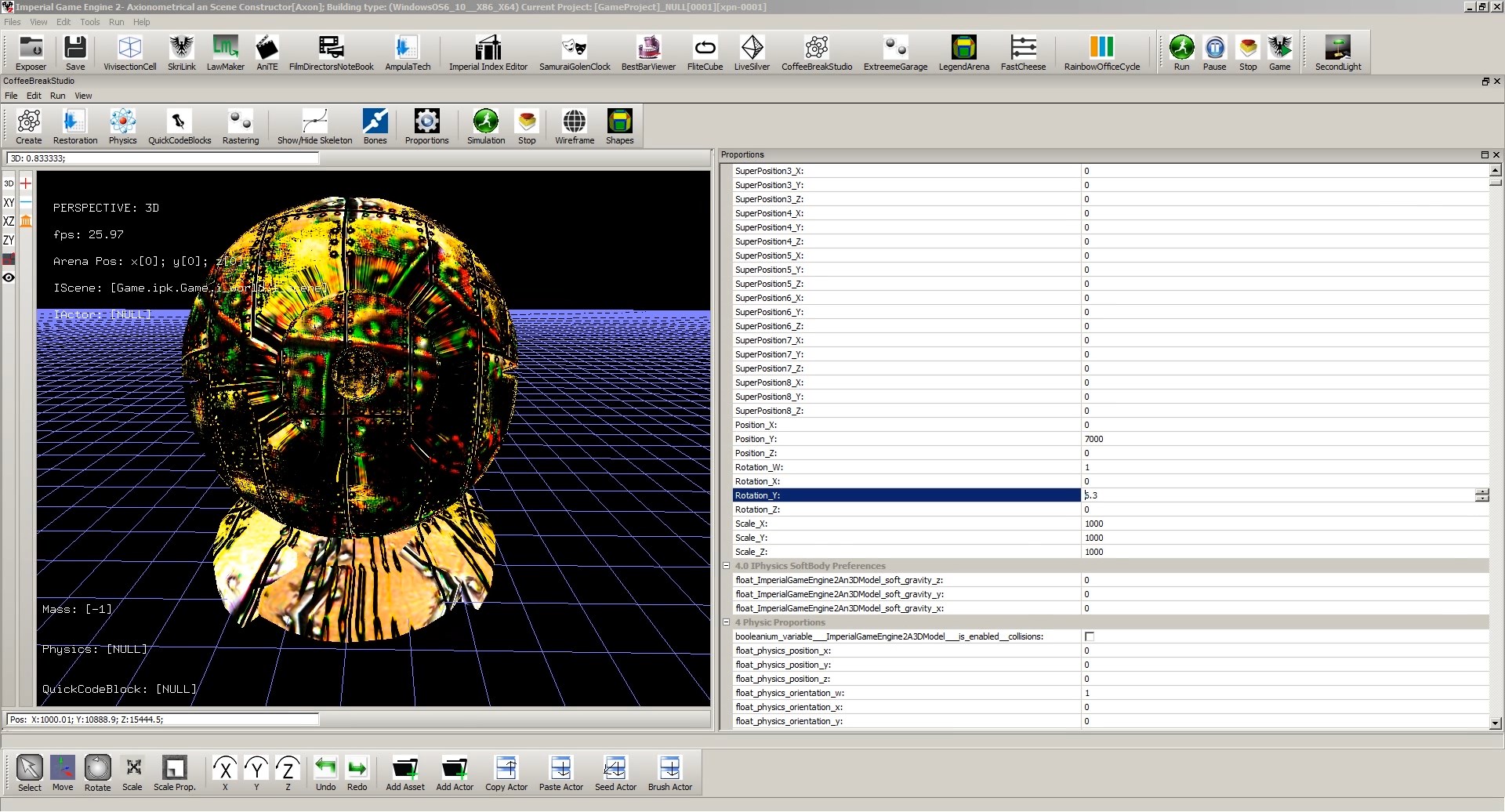Click the Scale tool

pyautogui.click(x=132, y=773)
